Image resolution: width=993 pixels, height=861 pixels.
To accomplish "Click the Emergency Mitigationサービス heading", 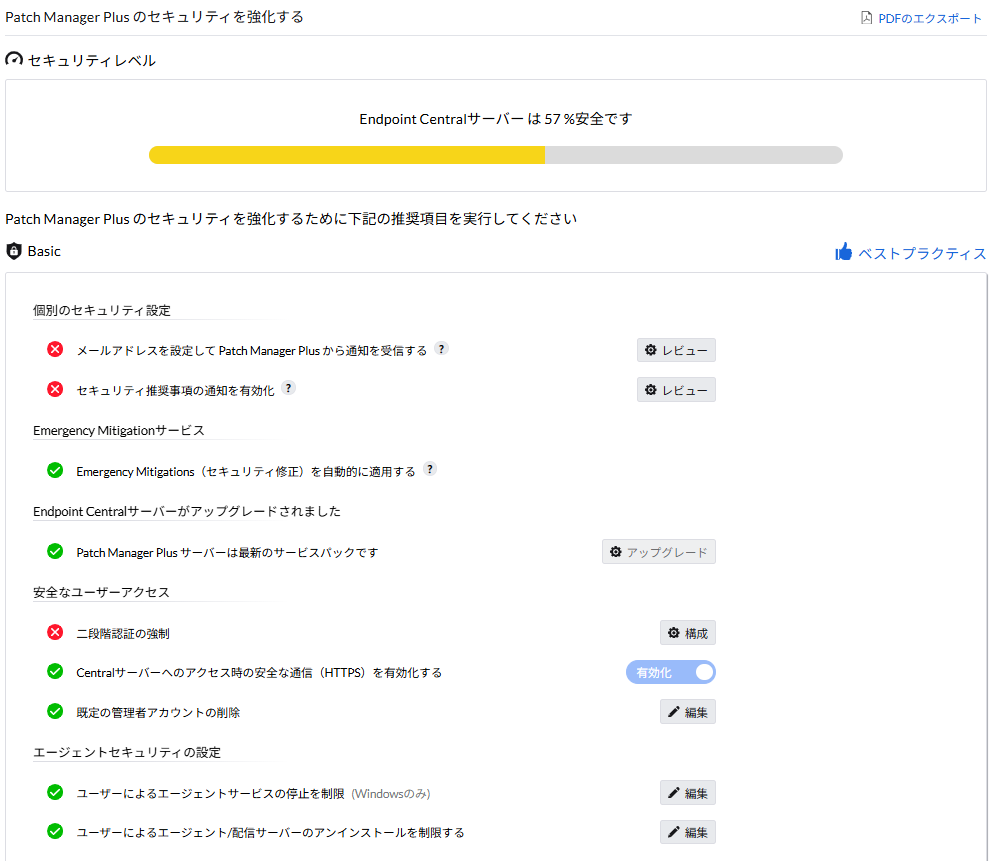I will (119, 430).
